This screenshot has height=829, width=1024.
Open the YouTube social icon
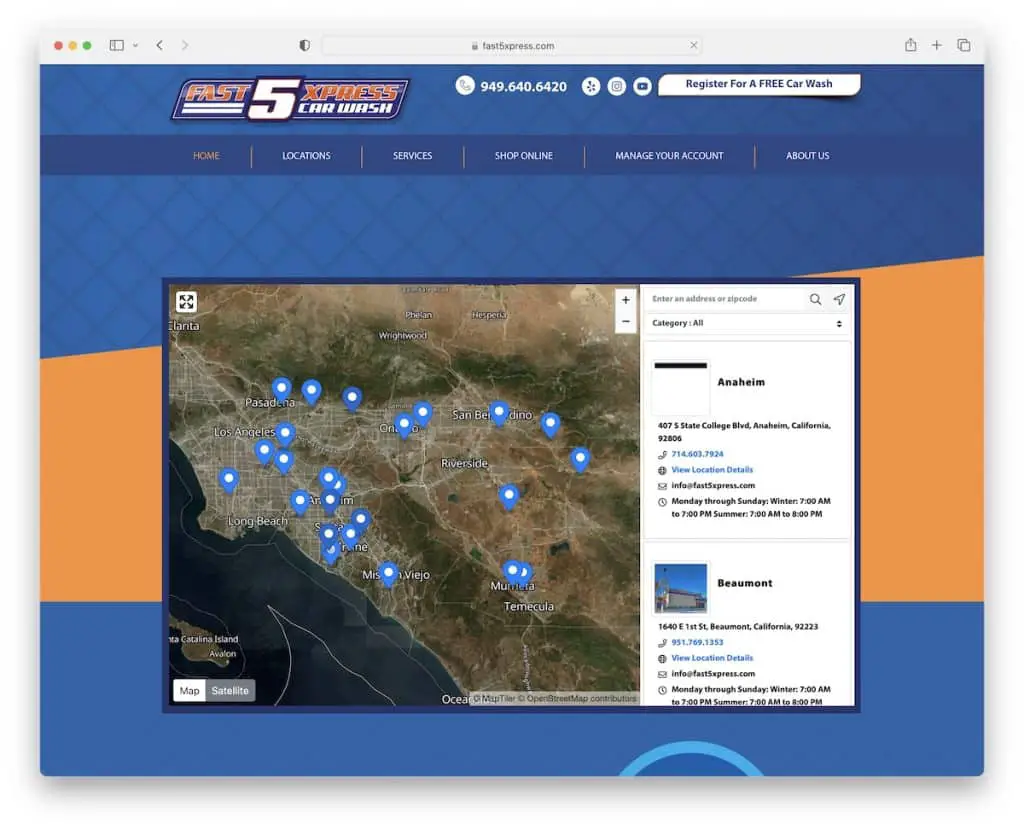642,86
